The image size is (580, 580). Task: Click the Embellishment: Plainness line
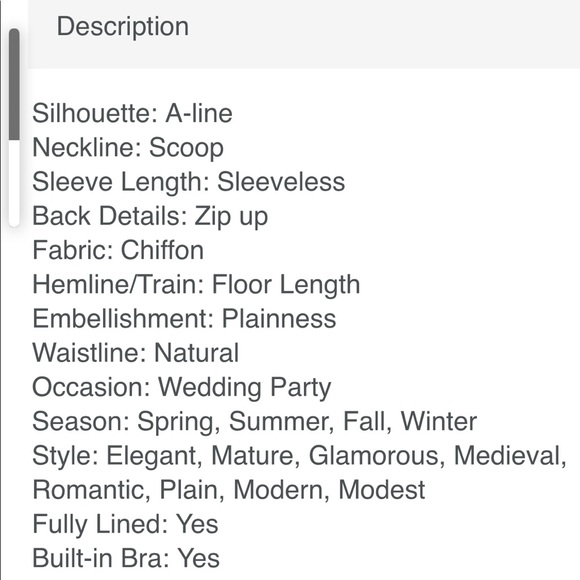tap(184, 319)
